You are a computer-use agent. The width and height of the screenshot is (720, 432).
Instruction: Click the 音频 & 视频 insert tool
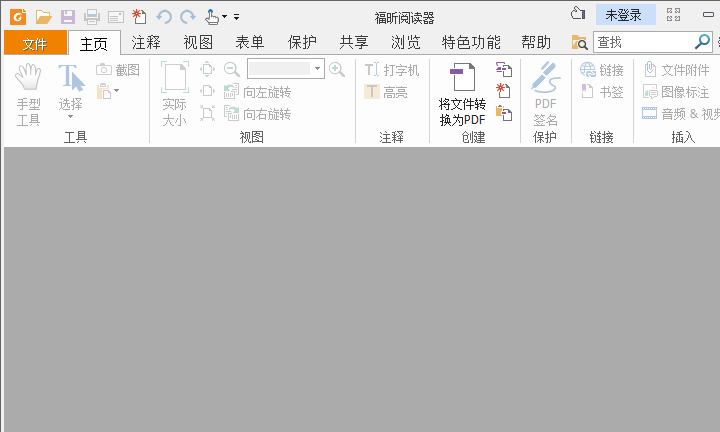pos(681,113)
